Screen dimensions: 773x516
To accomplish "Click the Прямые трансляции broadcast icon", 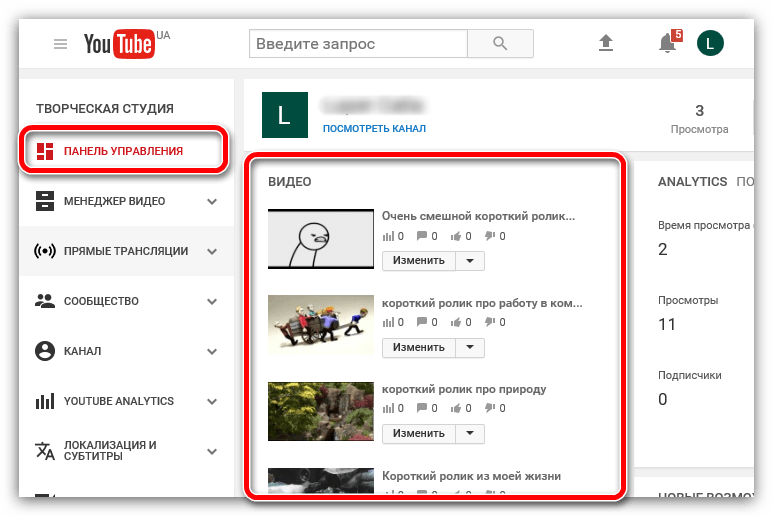I will tap(45, 251).
